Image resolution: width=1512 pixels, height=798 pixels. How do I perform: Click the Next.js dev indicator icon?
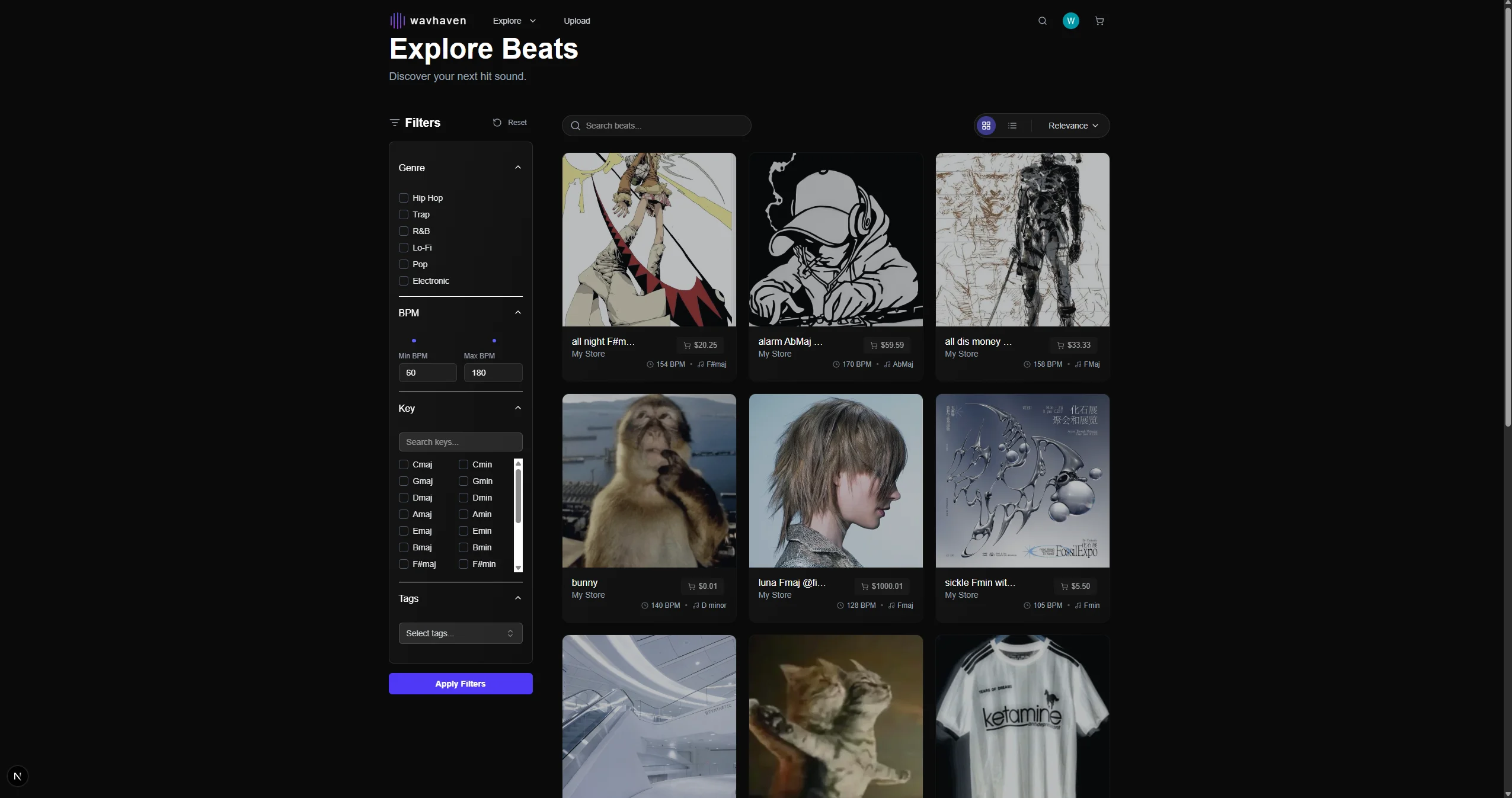pyautogui.click(x=18, y=776)
